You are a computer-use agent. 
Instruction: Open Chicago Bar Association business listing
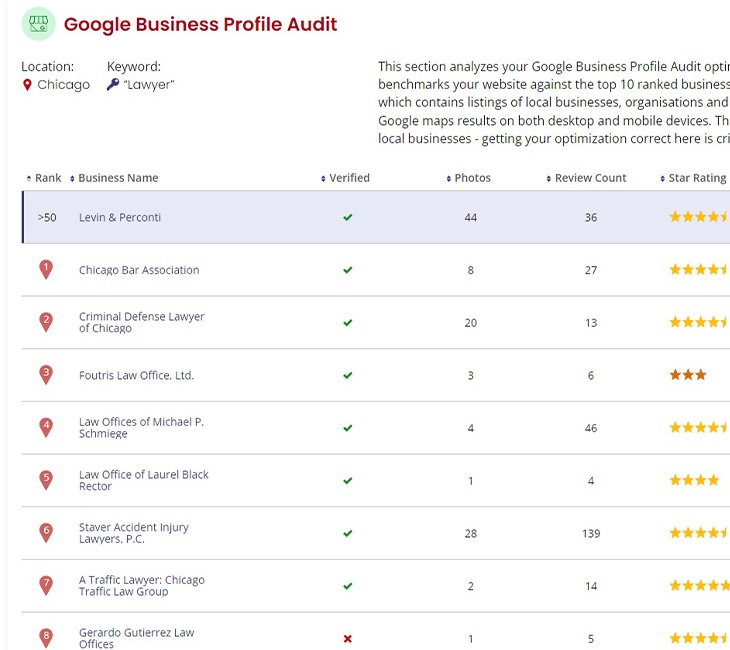tap(139, 270)
